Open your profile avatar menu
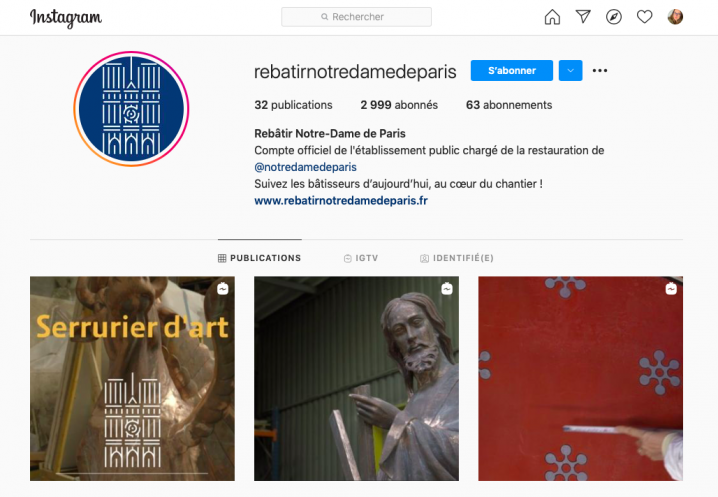 (675, 17)
